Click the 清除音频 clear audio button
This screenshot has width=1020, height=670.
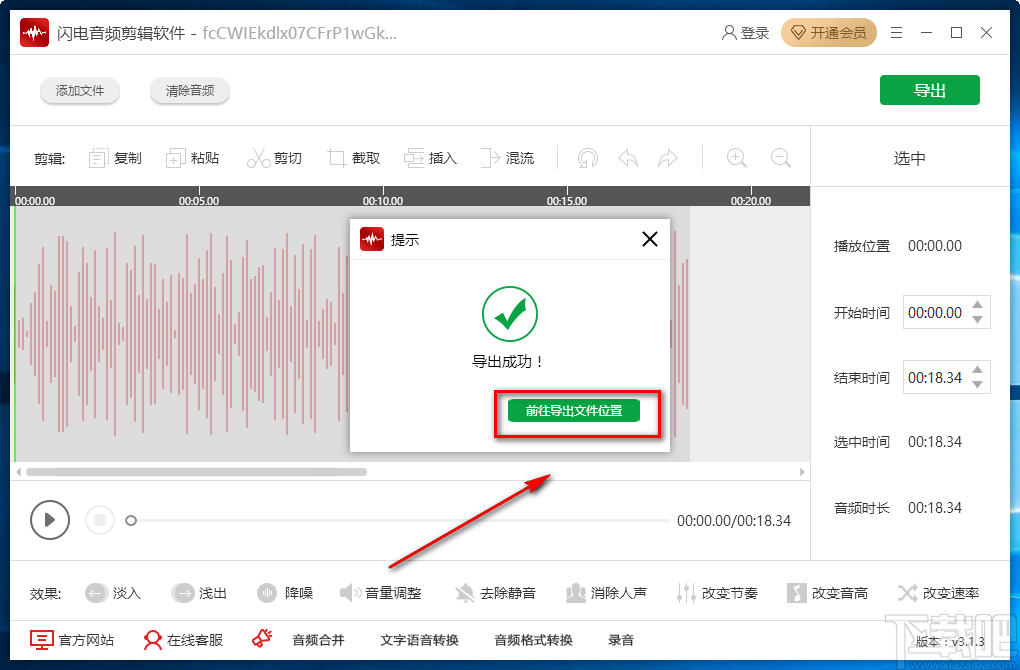tap(189, 90)
